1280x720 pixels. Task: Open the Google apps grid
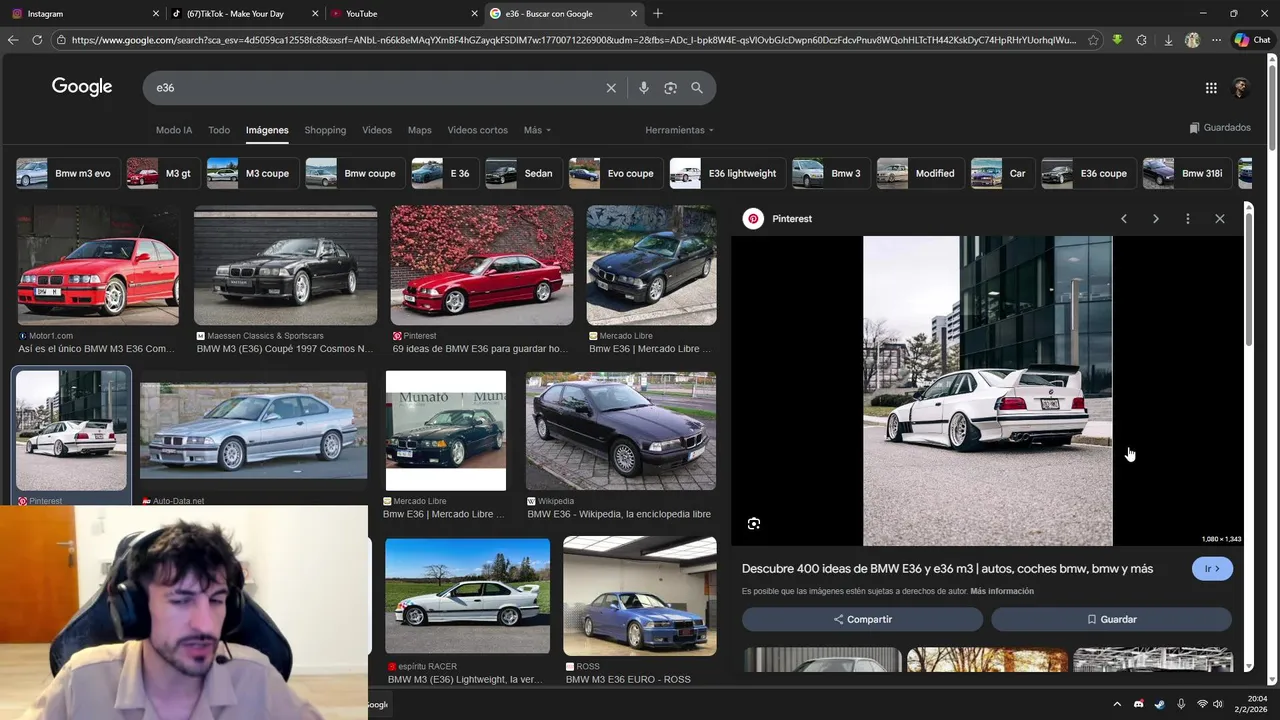[1211, 88]
